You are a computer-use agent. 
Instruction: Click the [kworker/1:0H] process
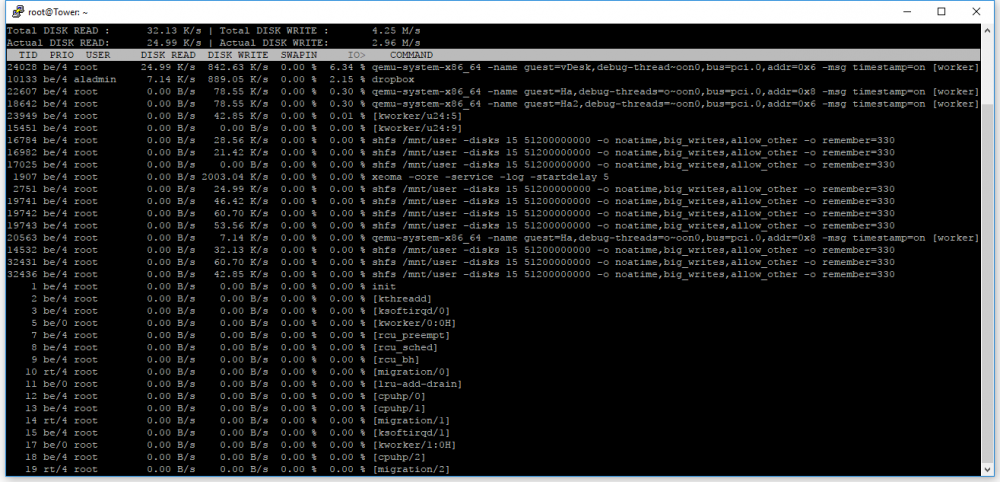(x=414, y=444)
